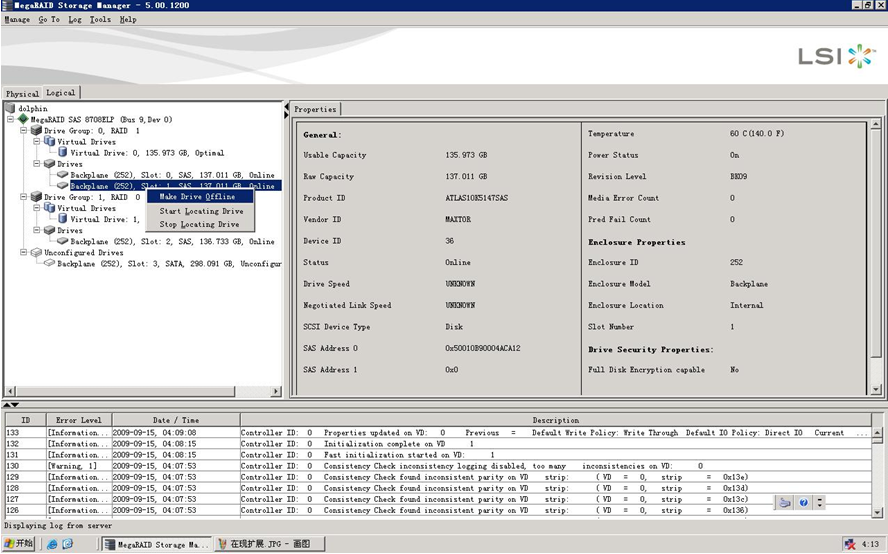
Task: Collapse Virtual Drives under Drive Group 1
Action: [x=36, y=208]
